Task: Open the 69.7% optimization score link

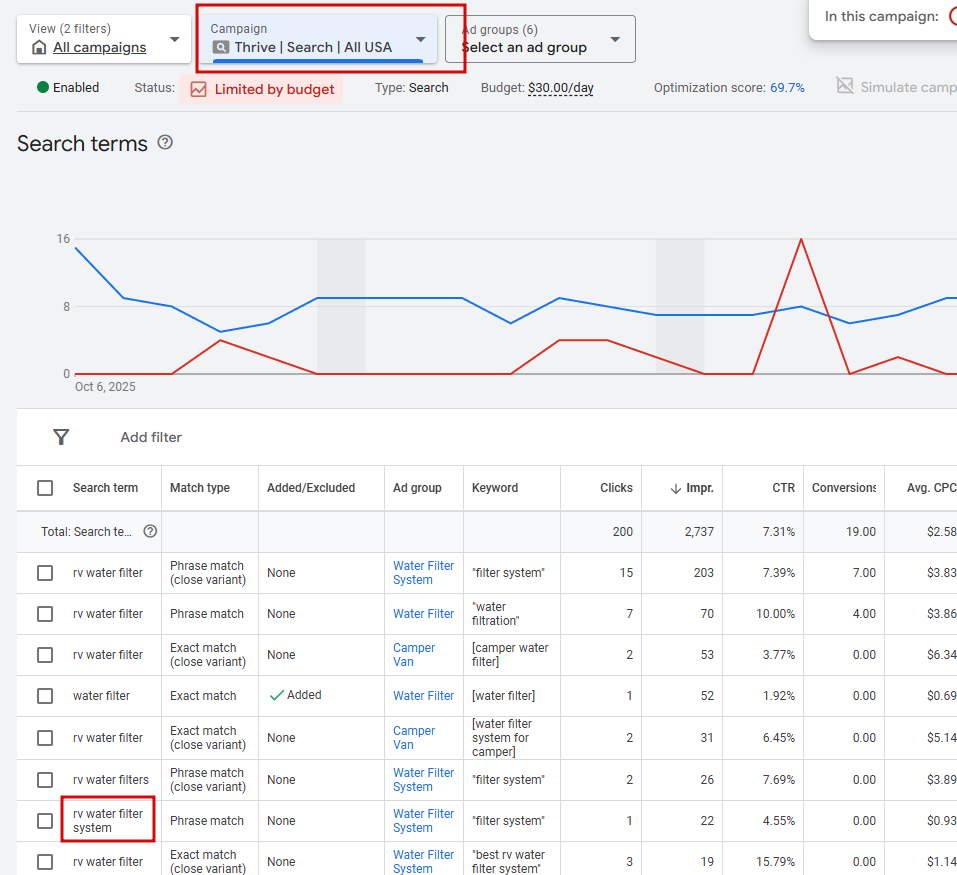Action: click(x=787, y=88)
